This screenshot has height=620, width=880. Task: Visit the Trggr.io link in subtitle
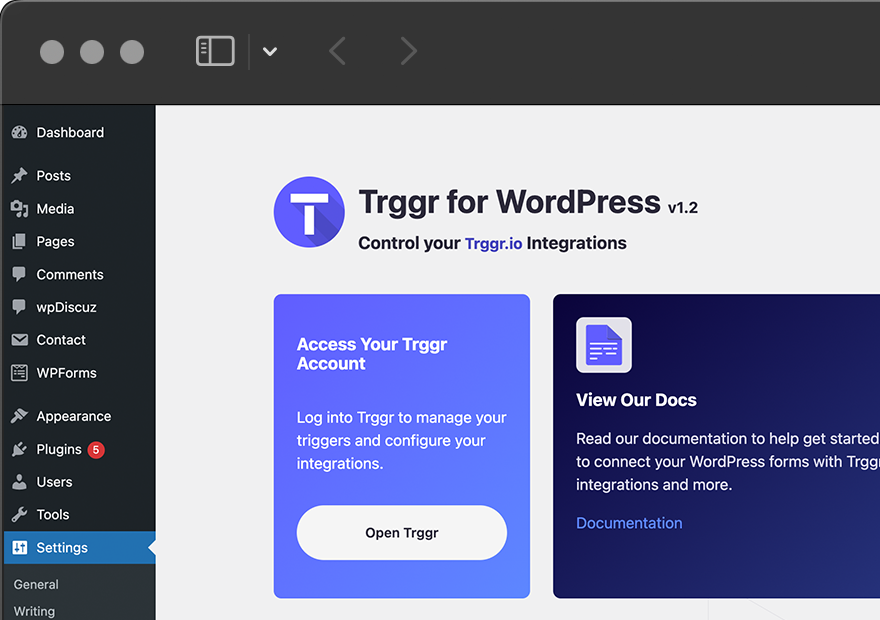493,244
